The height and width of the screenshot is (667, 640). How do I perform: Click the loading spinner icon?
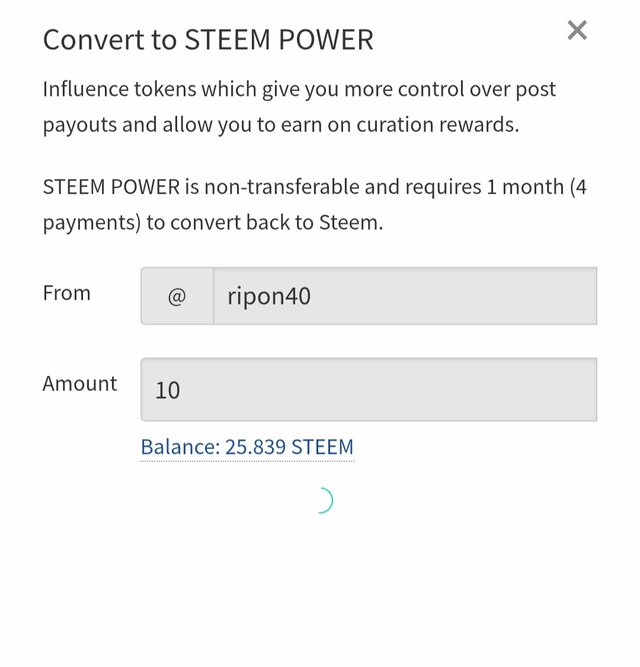[321, 500]
